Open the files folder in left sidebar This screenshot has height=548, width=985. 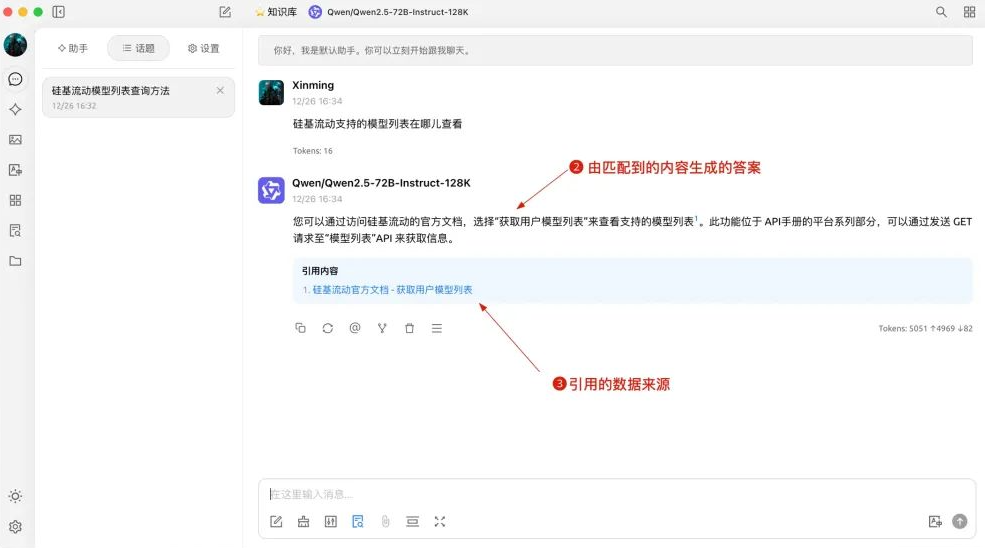coord(15,261)
